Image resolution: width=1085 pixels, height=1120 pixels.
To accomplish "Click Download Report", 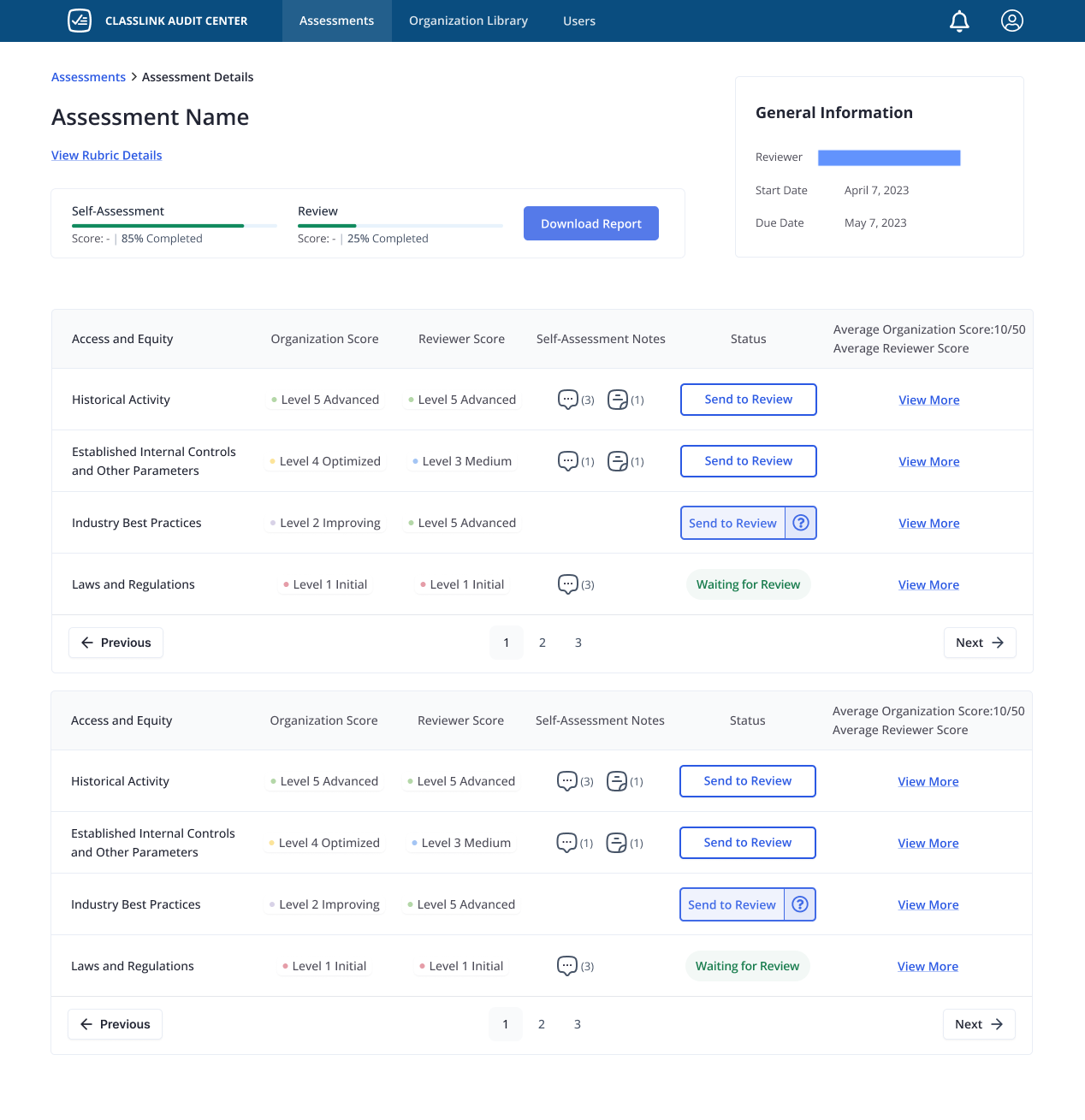I will (x=590, y=223).
